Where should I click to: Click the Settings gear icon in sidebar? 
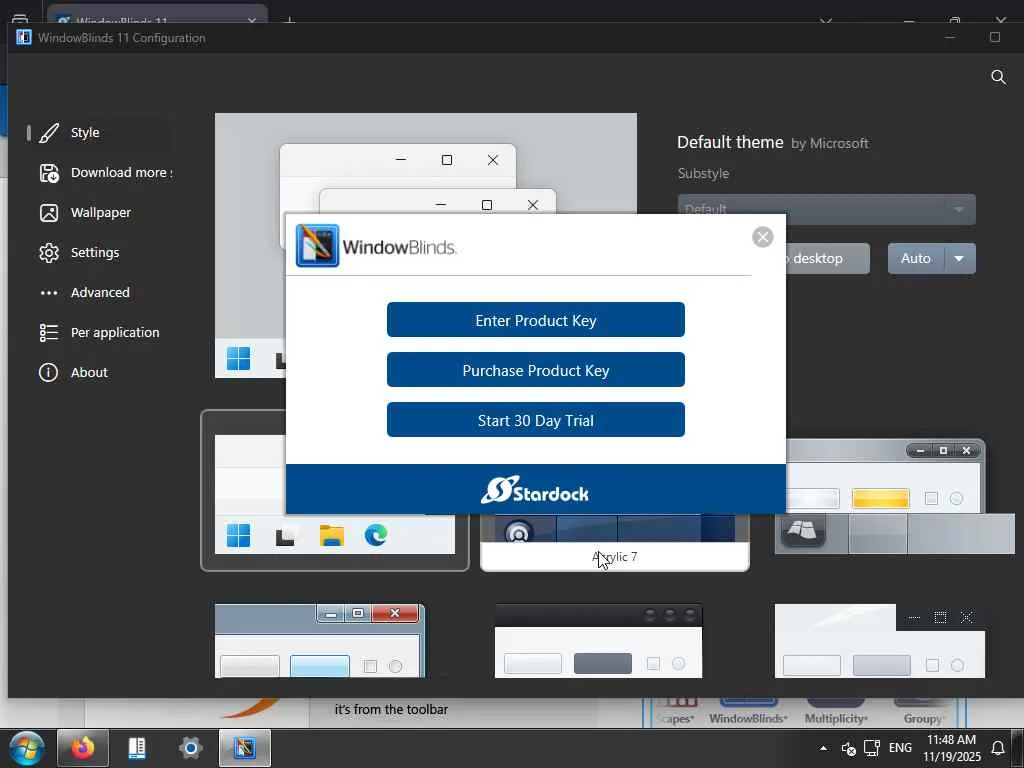click(49, 253)
